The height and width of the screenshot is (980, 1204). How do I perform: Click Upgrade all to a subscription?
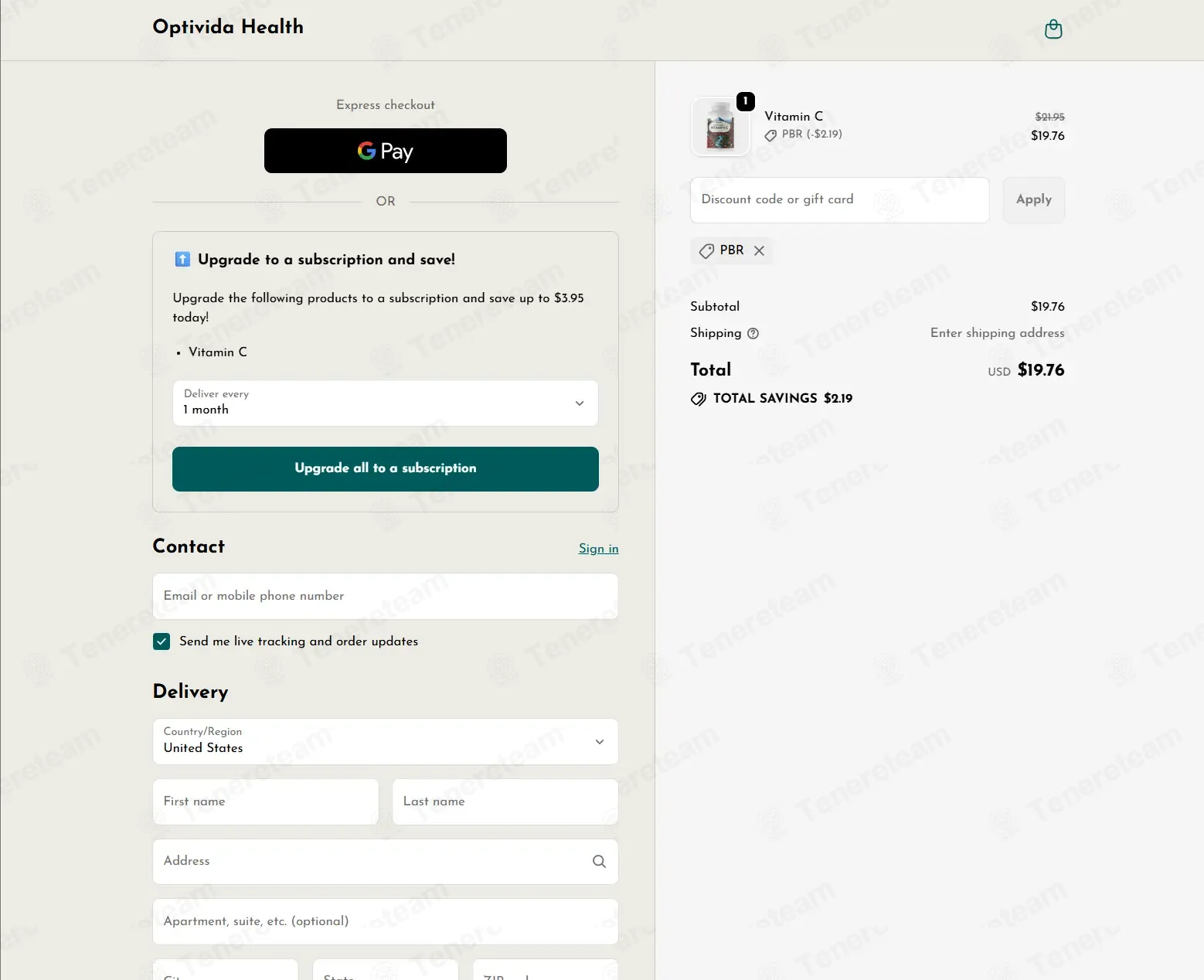[386, 469]
